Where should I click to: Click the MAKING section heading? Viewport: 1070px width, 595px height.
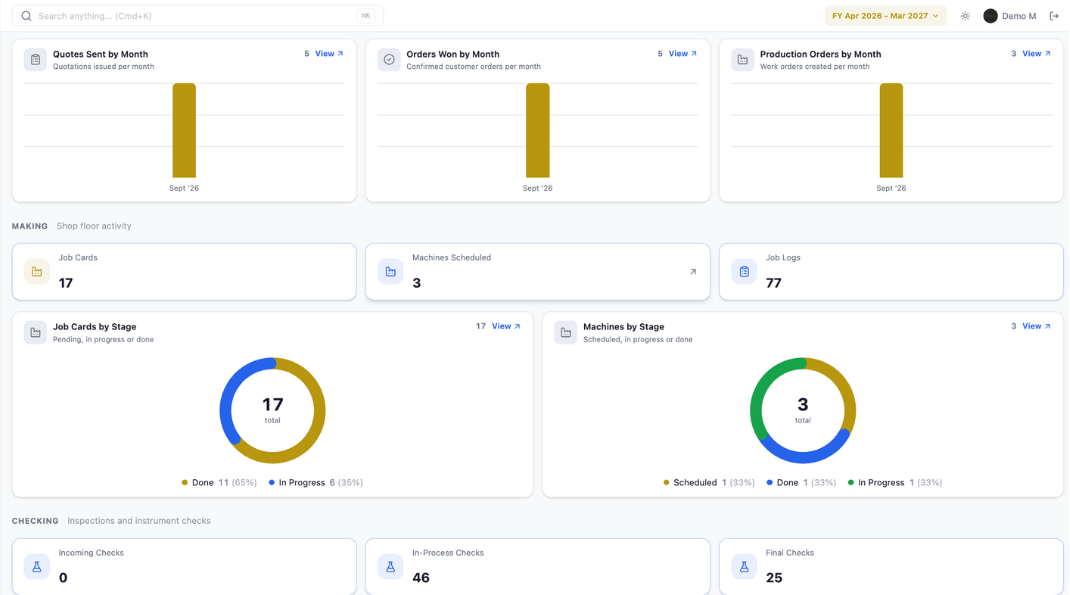coord(29,226)
